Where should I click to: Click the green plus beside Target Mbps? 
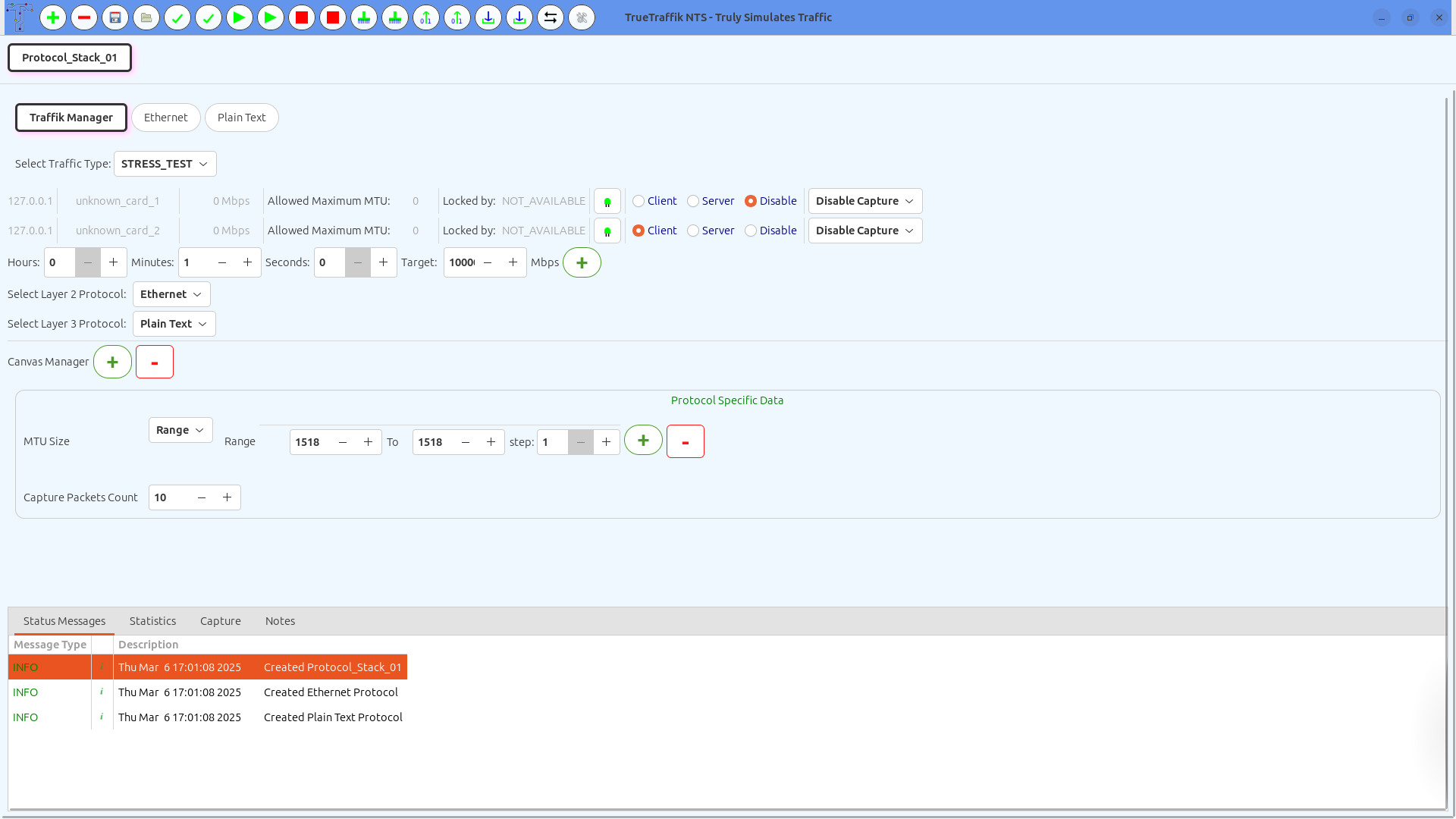tap(582, 262)
